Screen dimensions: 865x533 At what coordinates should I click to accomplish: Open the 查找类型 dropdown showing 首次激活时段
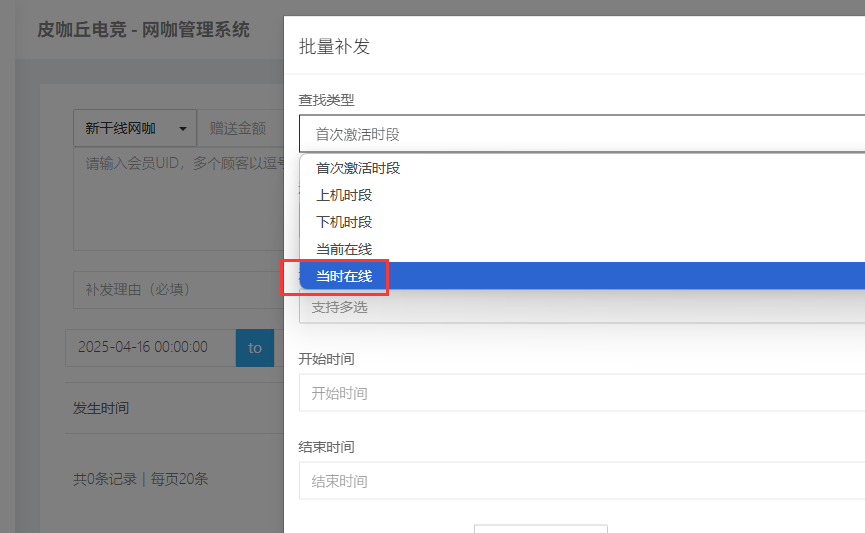point(582,134)
